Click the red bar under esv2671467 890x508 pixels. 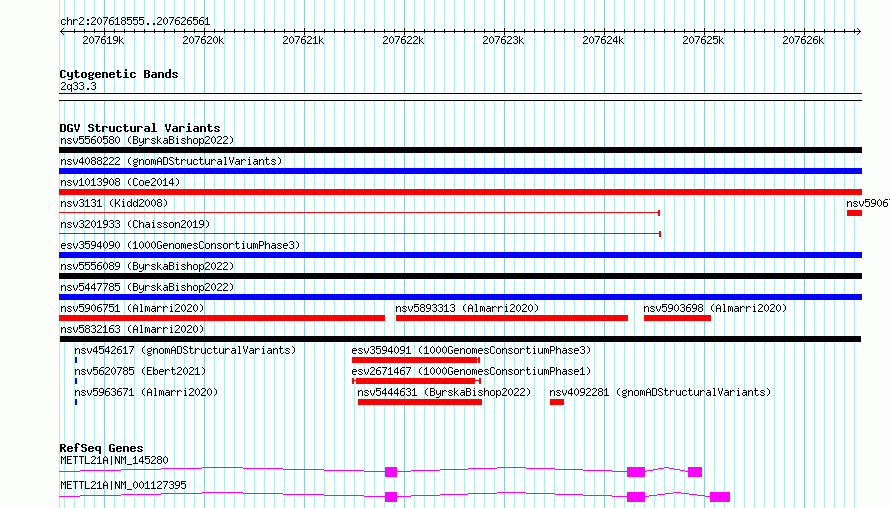pyautogui.click(x=416, y=381)
